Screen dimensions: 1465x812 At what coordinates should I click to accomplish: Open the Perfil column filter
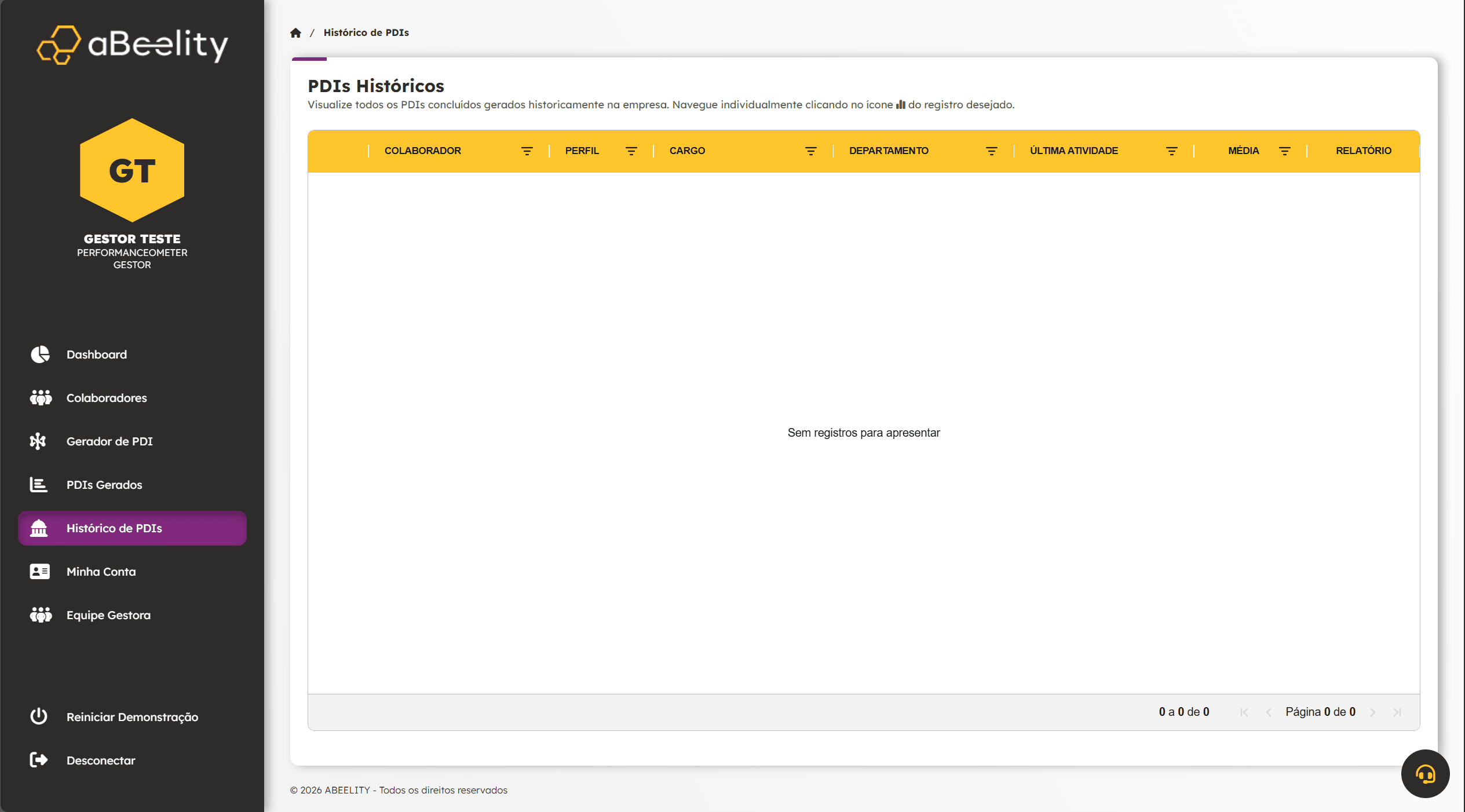[x=631, y=151]
